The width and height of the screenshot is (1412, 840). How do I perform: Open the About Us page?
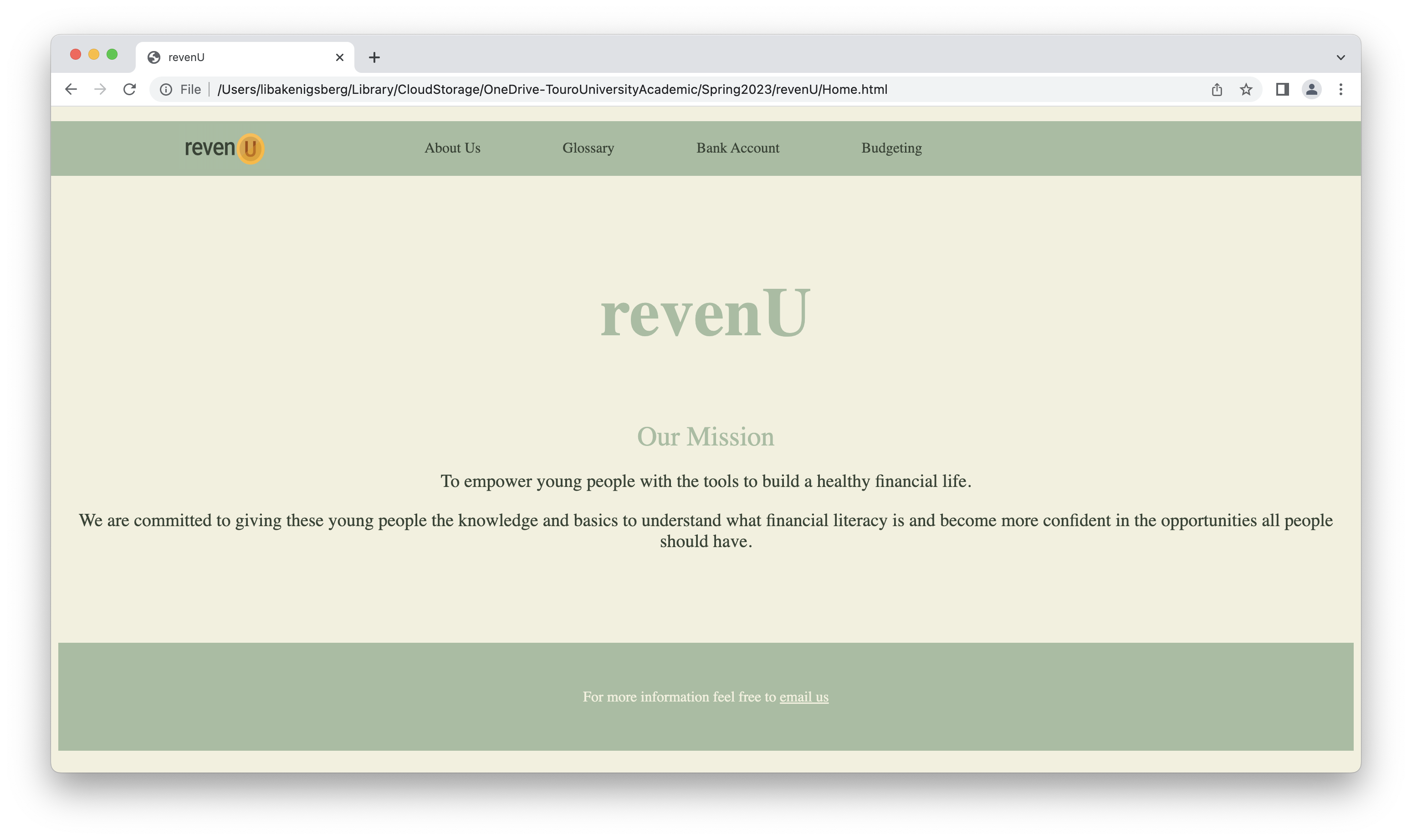pyautogui.click(x=452, y=148)
